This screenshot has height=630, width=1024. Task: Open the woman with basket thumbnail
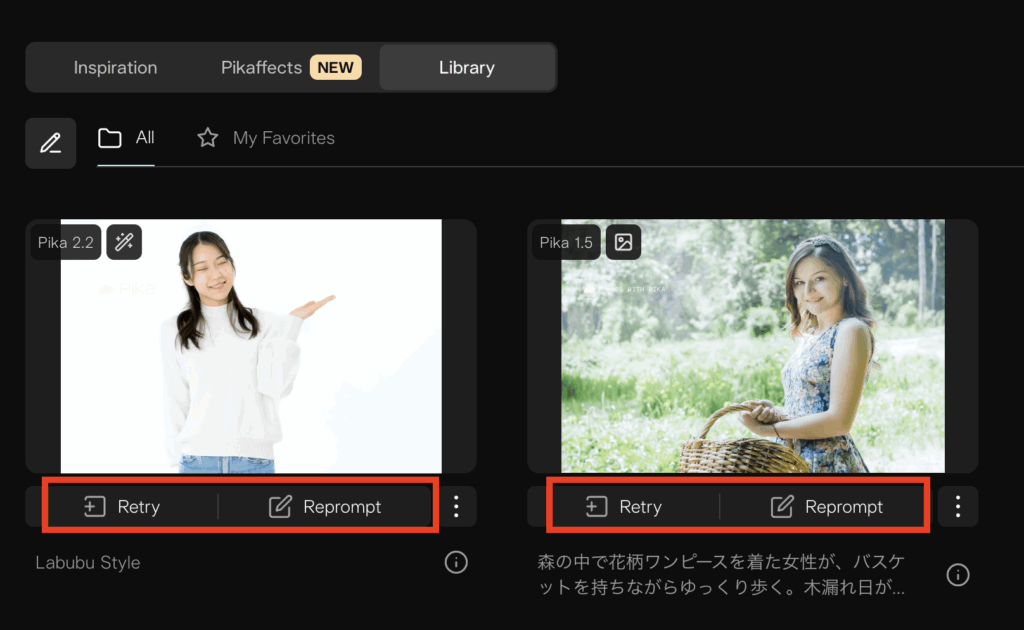click(x=752, y=360)
